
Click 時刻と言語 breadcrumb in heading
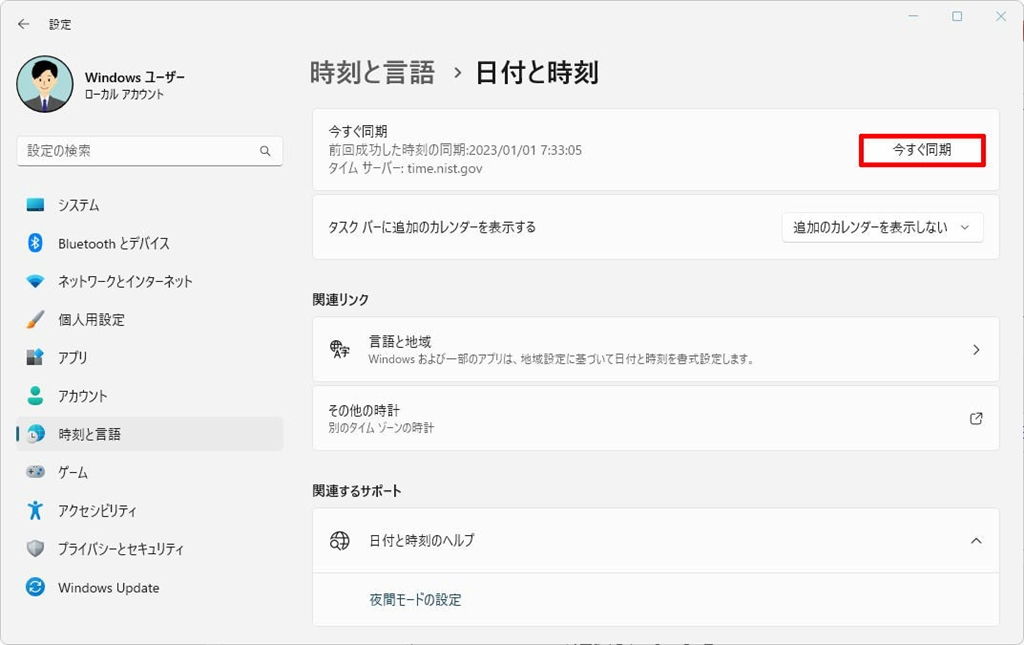tap(372, 72)
